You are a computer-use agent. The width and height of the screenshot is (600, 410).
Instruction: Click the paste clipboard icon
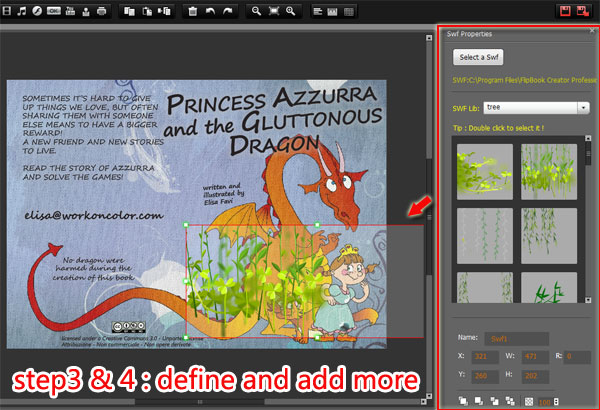pos(147,11)
